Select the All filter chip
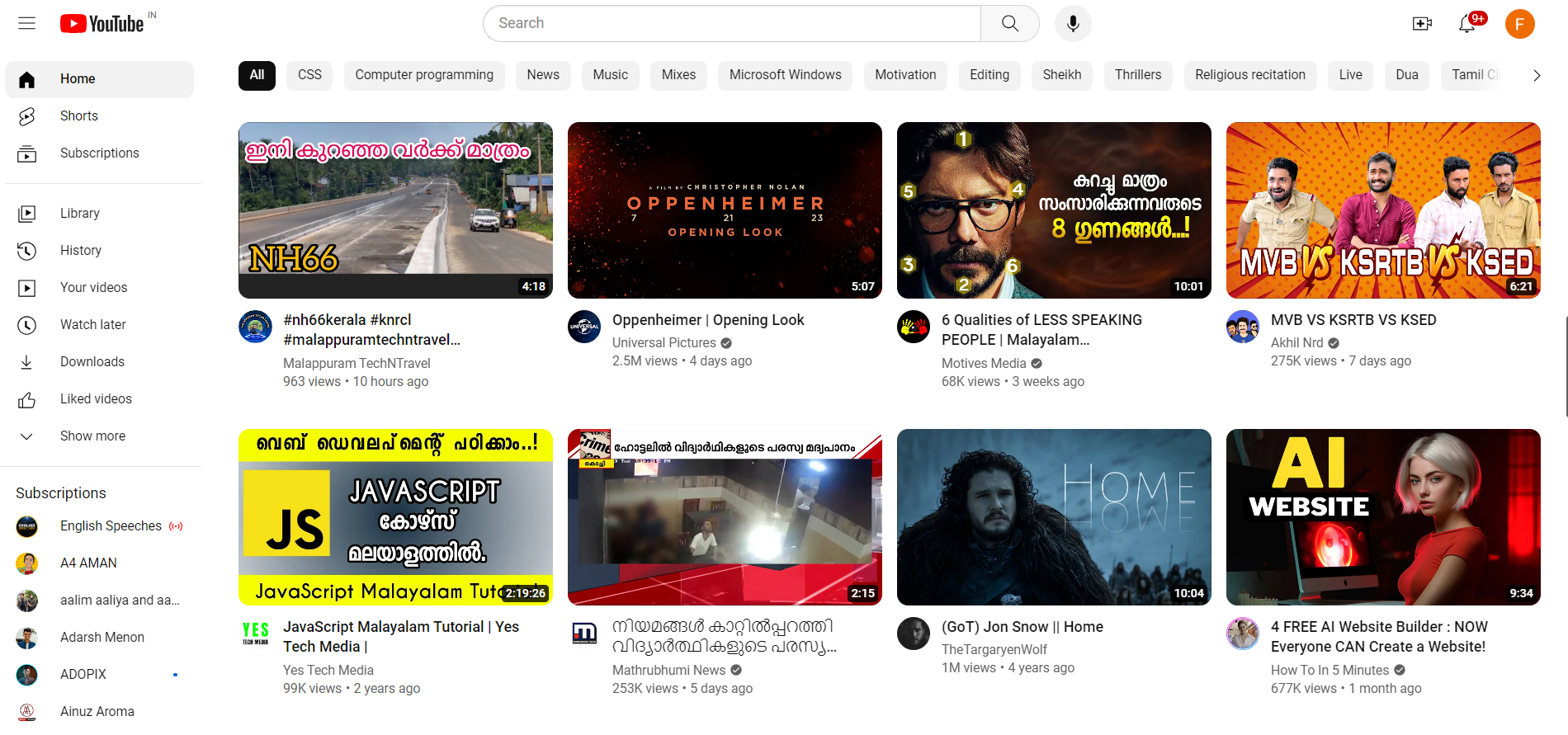This screenshot has height=735, width=1568. click(257, 75)
